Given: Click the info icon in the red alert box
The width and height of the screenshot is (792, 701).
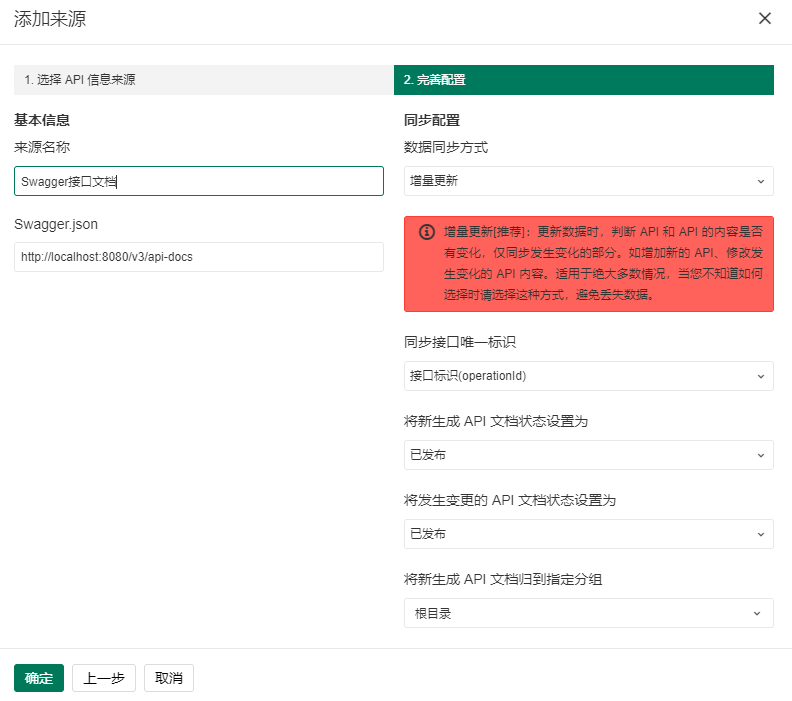Looking at the screenshot, I should 427,232.
